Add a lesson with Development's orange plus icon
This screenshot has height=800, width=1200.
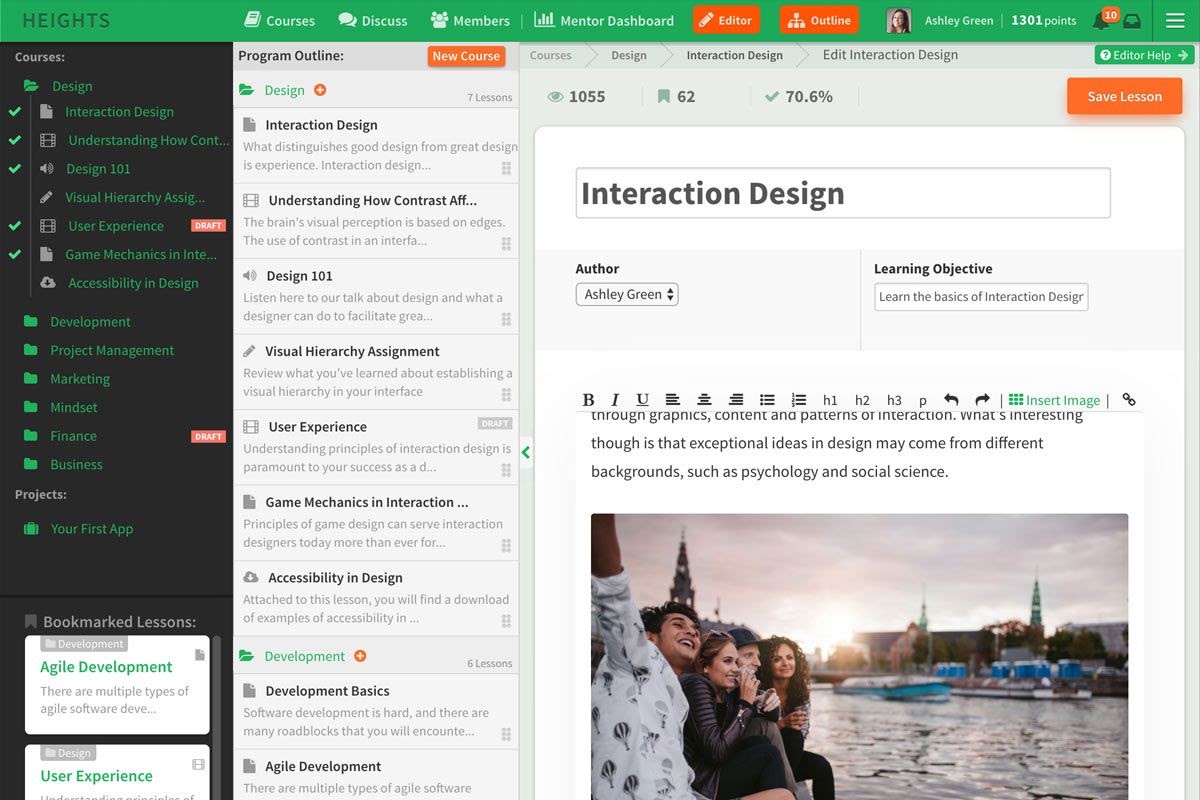(360, 656)
